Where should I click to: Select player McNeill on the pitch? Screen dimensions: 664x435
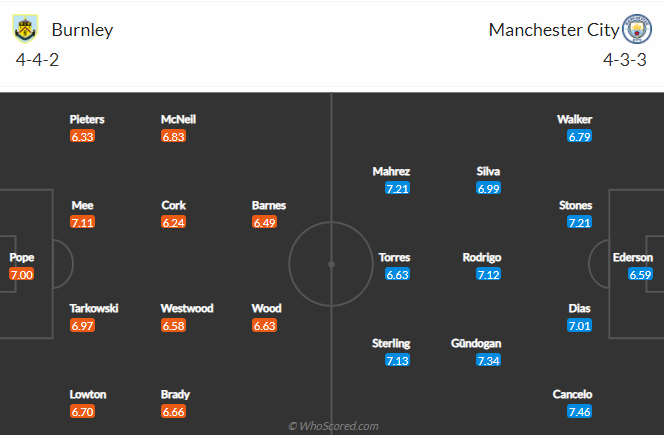(x=178, y=119)
